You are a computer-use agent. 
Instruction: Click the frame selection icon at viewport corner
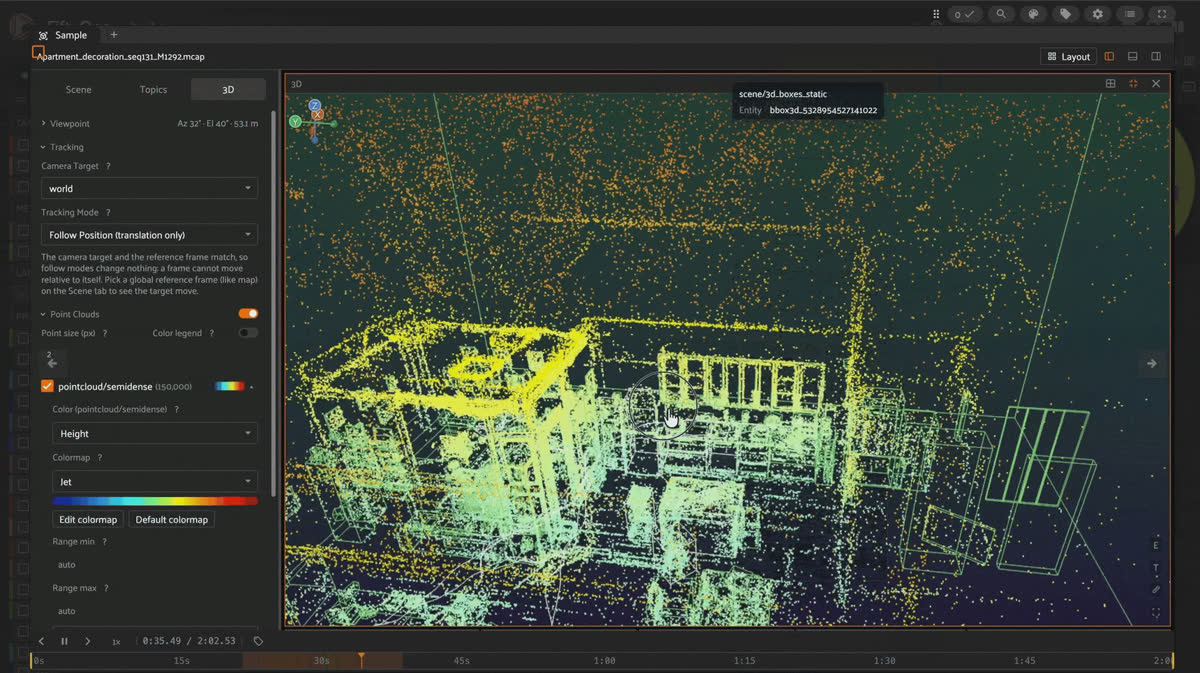point(1156,613)
